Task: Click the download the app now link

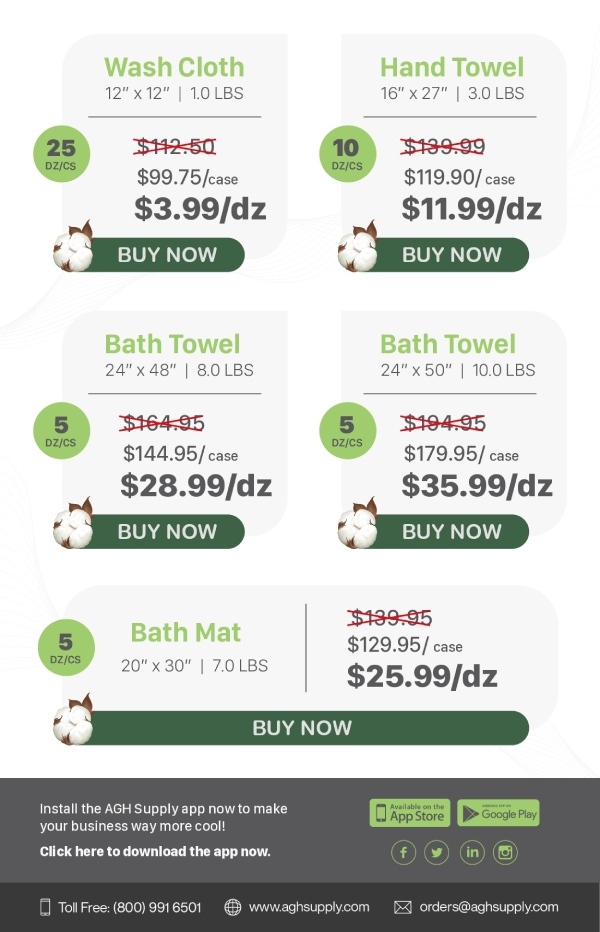Action: coord(155,852)
